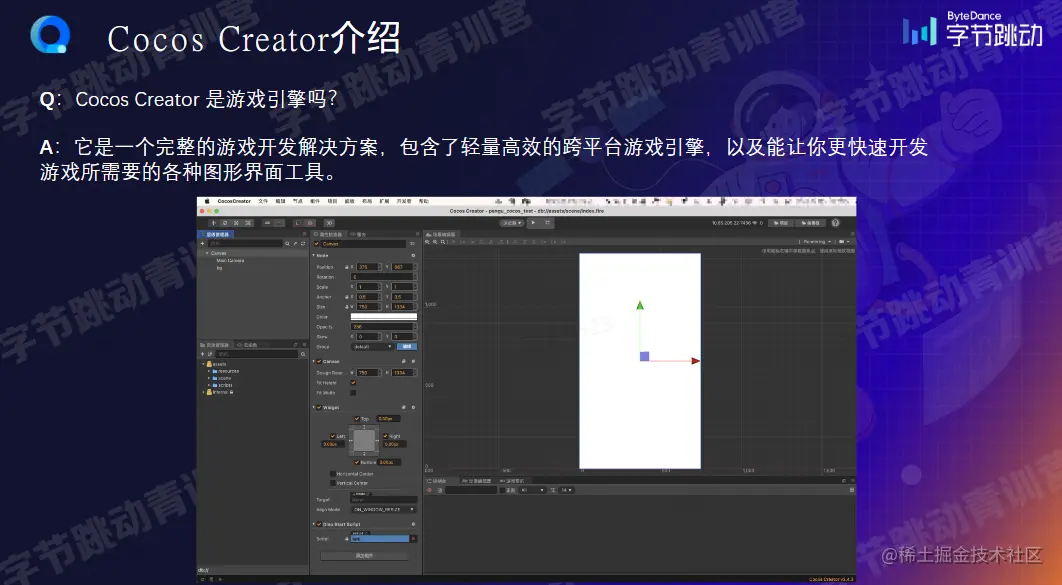Viewport: 1062px width, 585px height.
Task: Toggle the Widget Left checkbox
Action: tap(333, 436)
